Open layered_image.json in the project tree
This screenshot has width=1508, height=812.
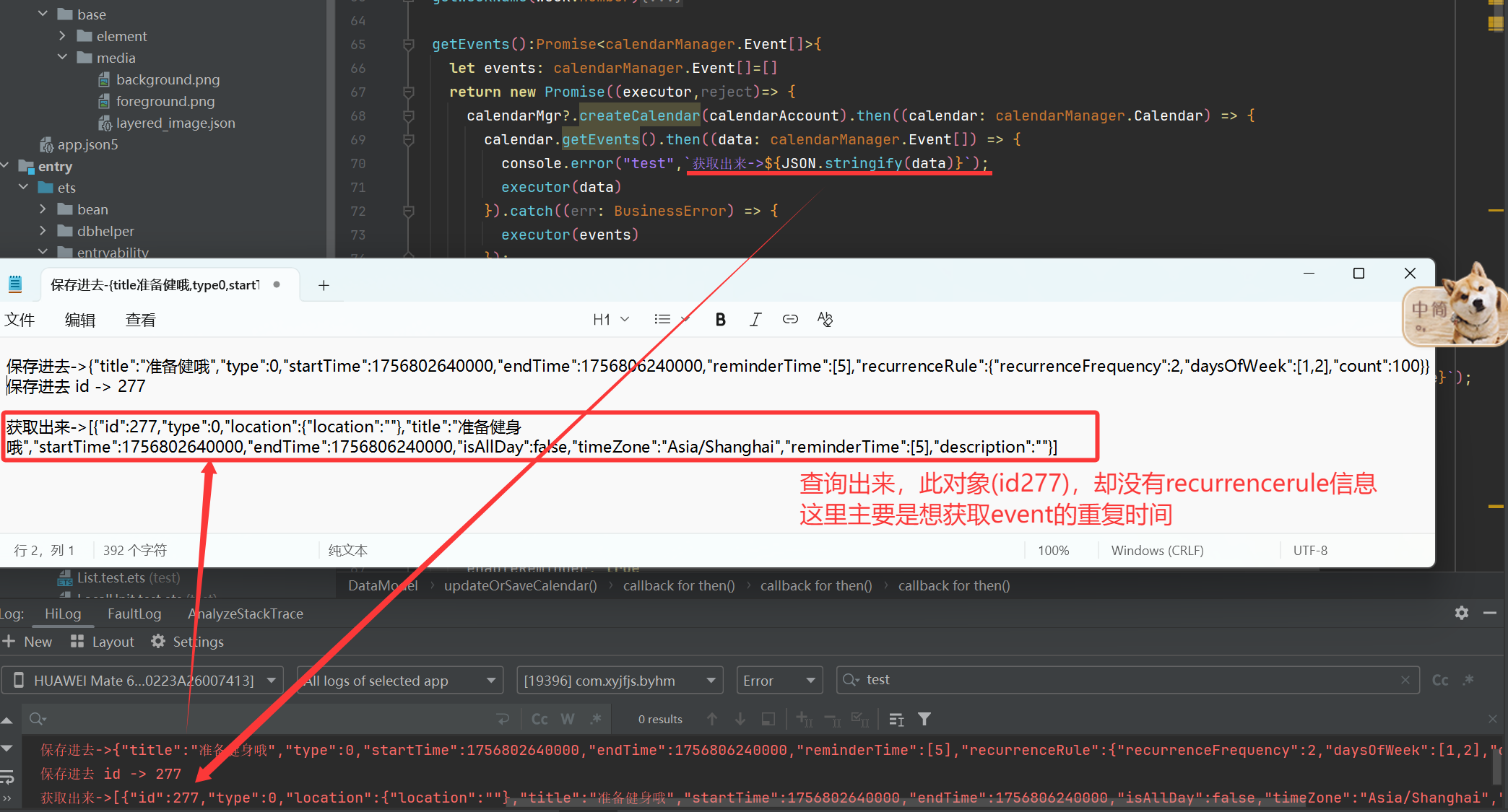(166, 123)
